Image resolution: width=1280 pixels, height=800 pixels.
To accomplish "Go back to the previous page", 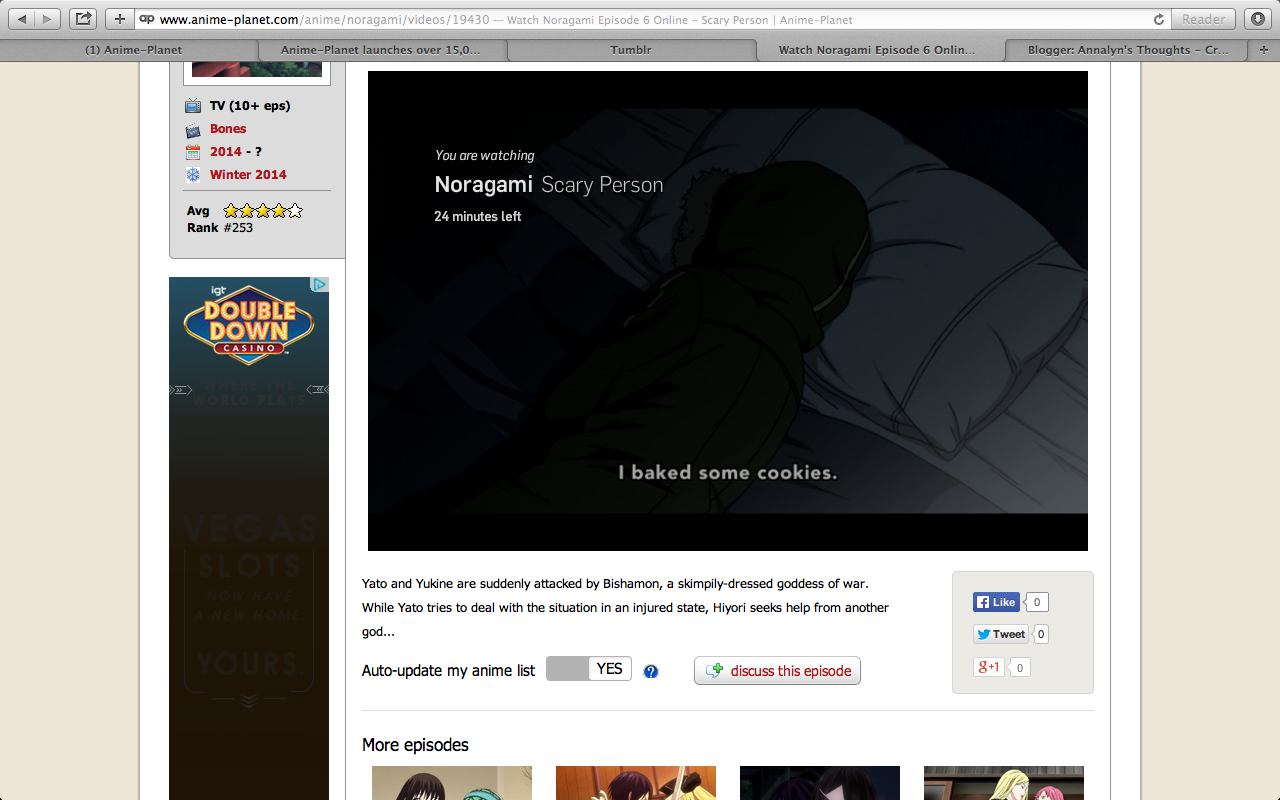I will [x=22, y=19].
